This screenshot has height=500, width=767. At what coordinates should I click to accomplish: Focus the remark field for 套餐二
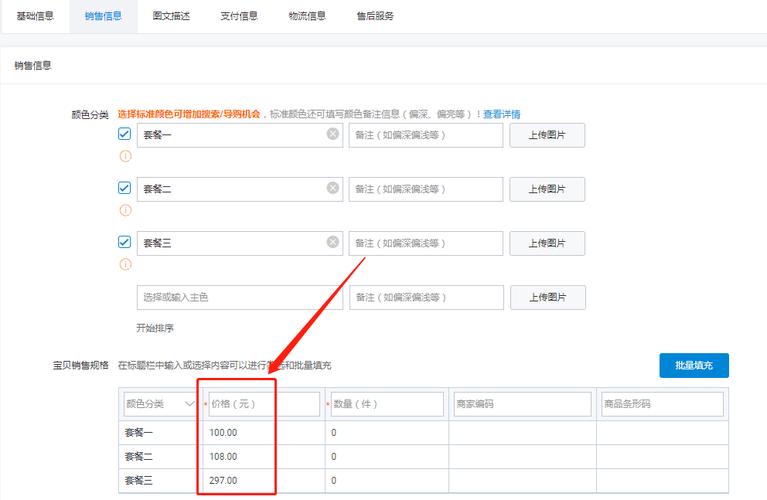coord(426,189)
